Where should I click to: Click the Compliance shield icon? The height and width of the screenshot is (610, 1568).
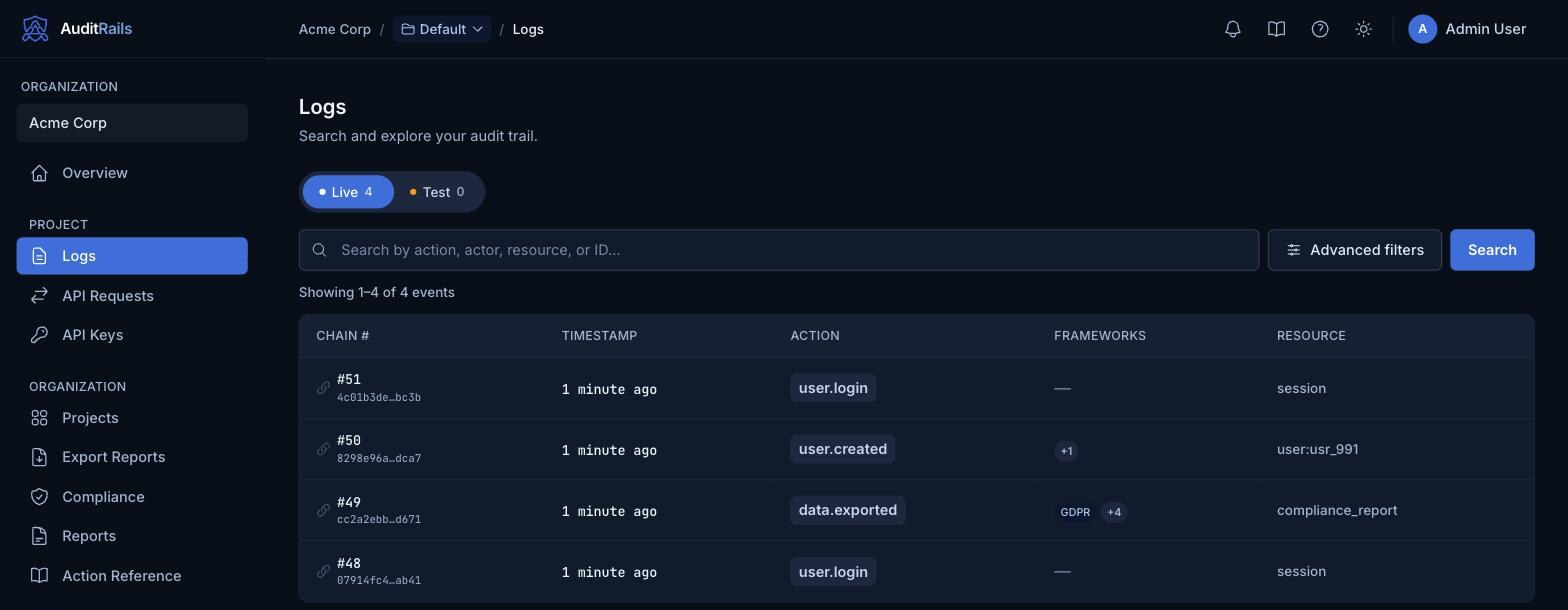[39, 497]
